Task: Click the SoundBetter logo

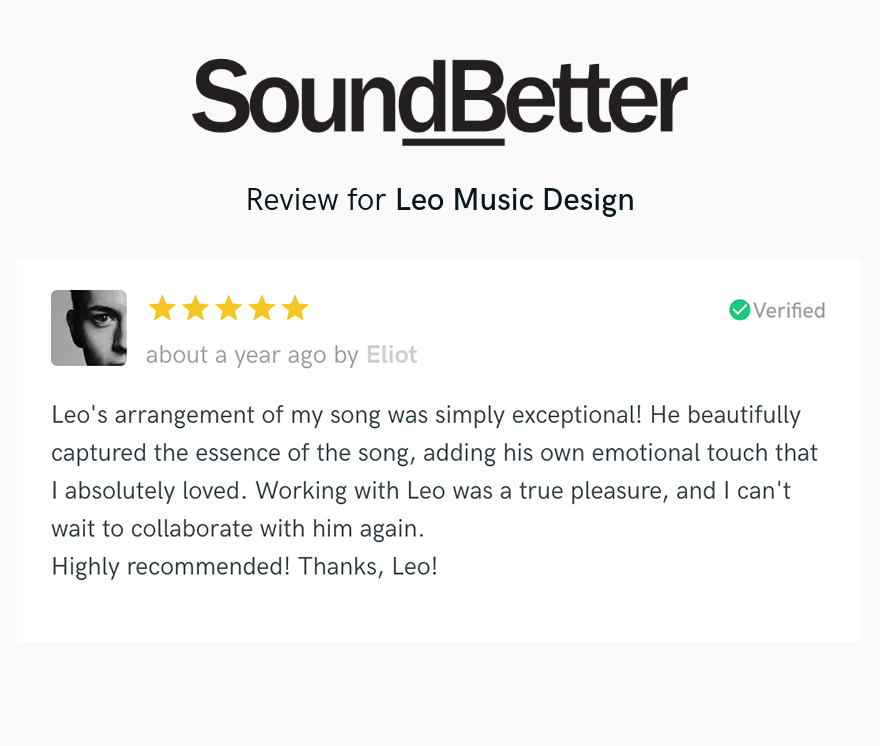Action: [439, 101]
